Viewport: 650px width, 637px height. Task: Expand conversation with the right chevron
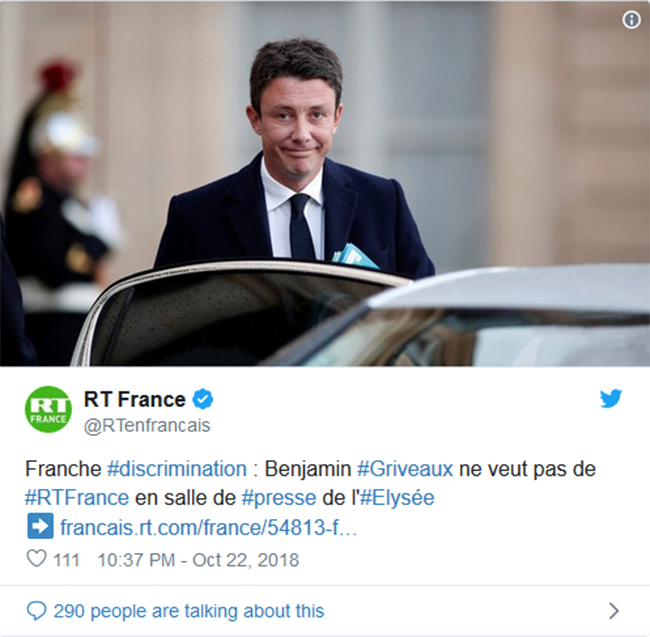click(614, 611)
